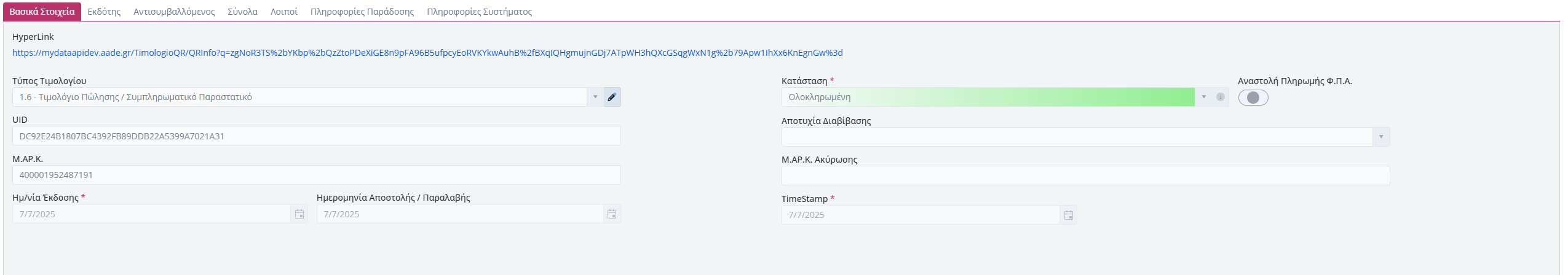Click the 1.6 - Τιμολόγιο Πώλησης type field

[299, 97]
